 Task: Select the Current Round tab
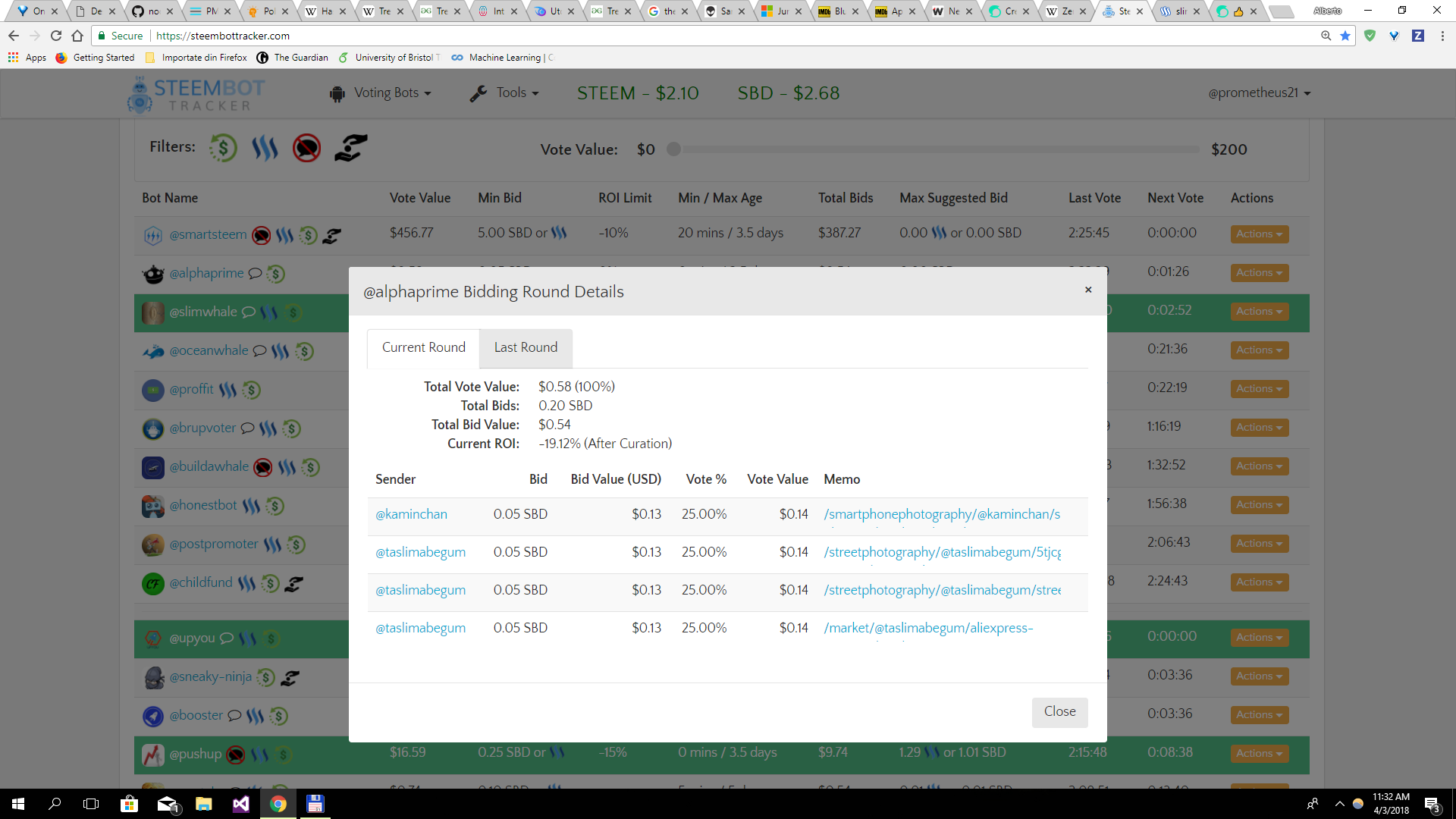423,347
